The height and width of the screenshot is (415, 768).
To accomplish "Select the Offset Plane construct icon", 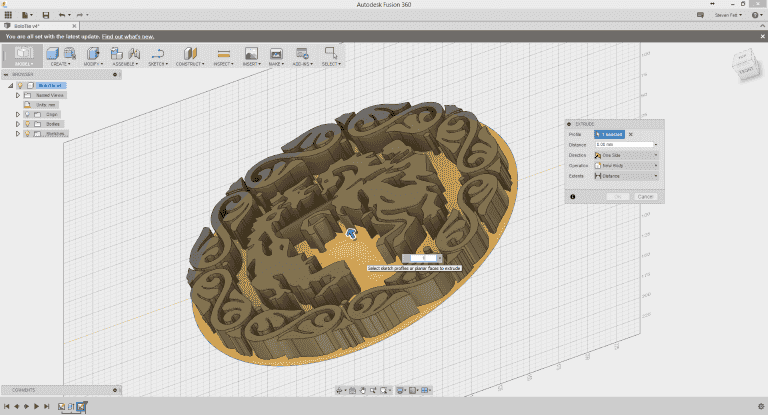I will [190, 53].
